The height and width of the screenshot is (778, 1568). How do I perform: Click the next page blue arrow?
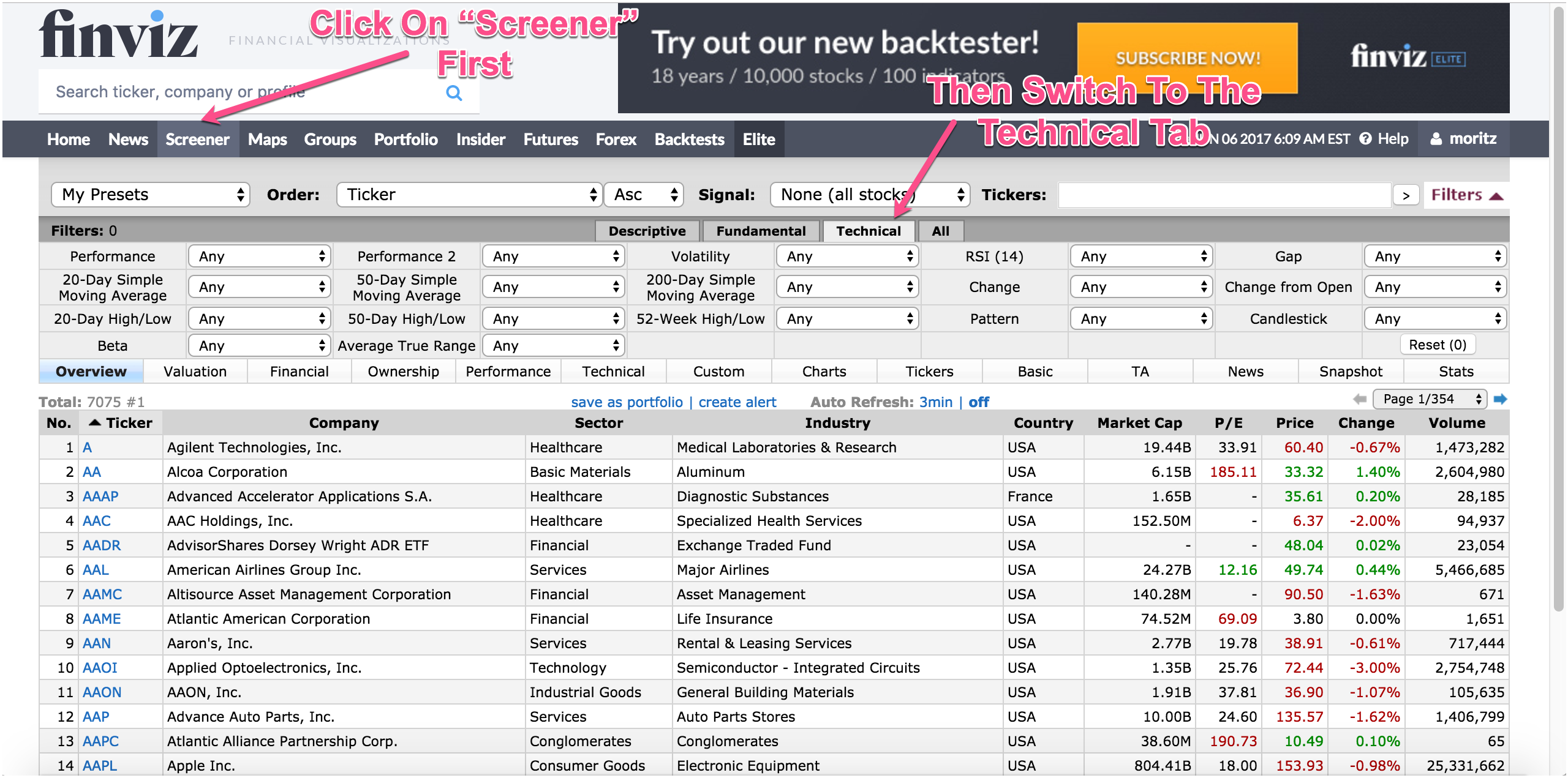[x=1500, y=400]
